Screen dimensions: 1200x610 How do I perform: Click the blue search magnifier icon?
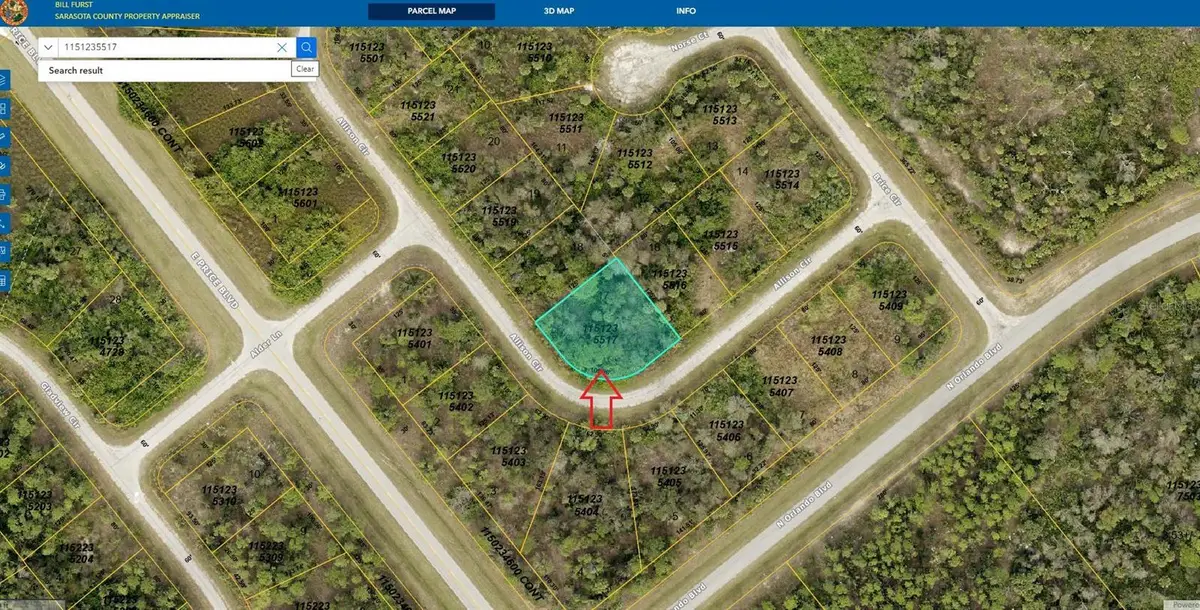(305, 47)
